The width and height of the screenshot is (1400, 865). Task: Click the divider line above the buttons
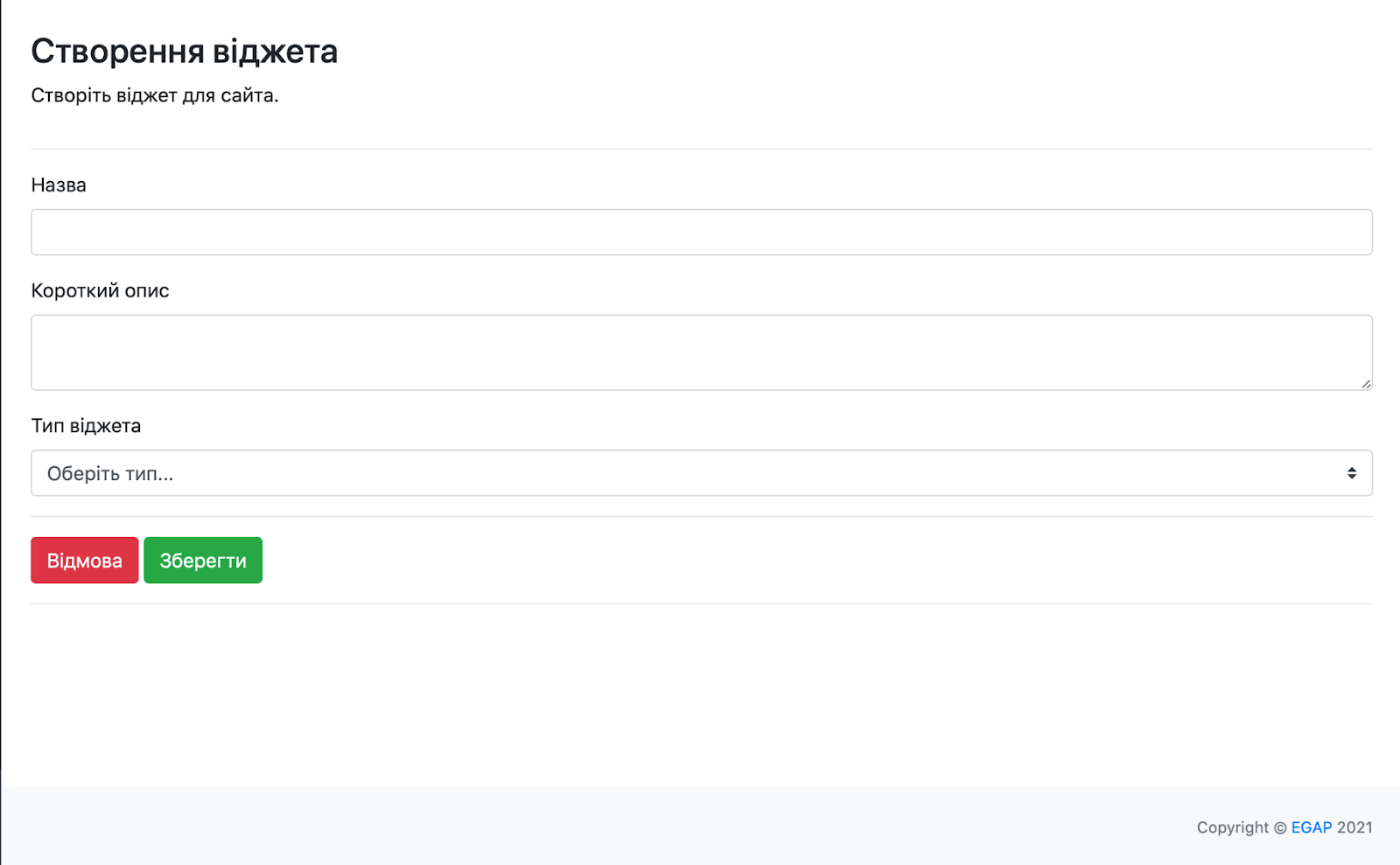[701, 517]
